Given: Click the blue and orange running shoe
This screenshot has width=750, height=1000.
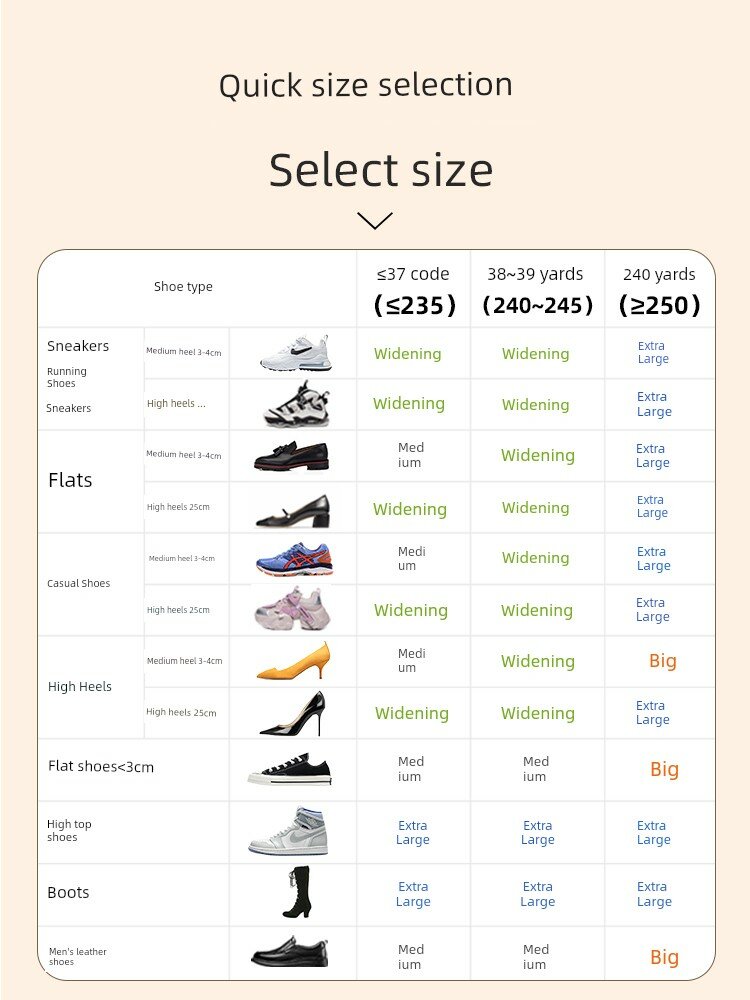Looking at the screenshot, I should pos(294,559).
